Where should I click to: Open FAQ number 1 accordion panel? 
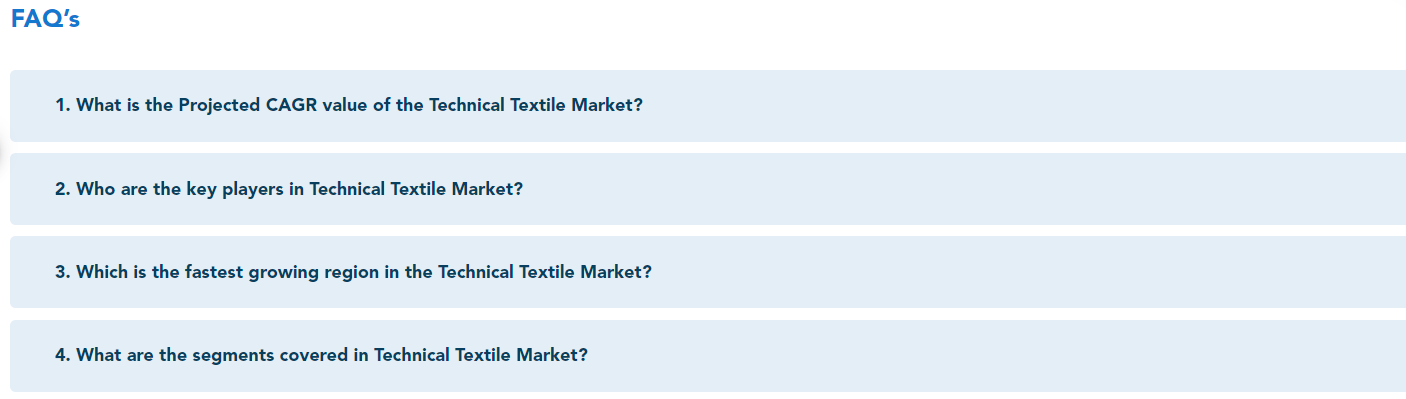[x=708, y=105]
